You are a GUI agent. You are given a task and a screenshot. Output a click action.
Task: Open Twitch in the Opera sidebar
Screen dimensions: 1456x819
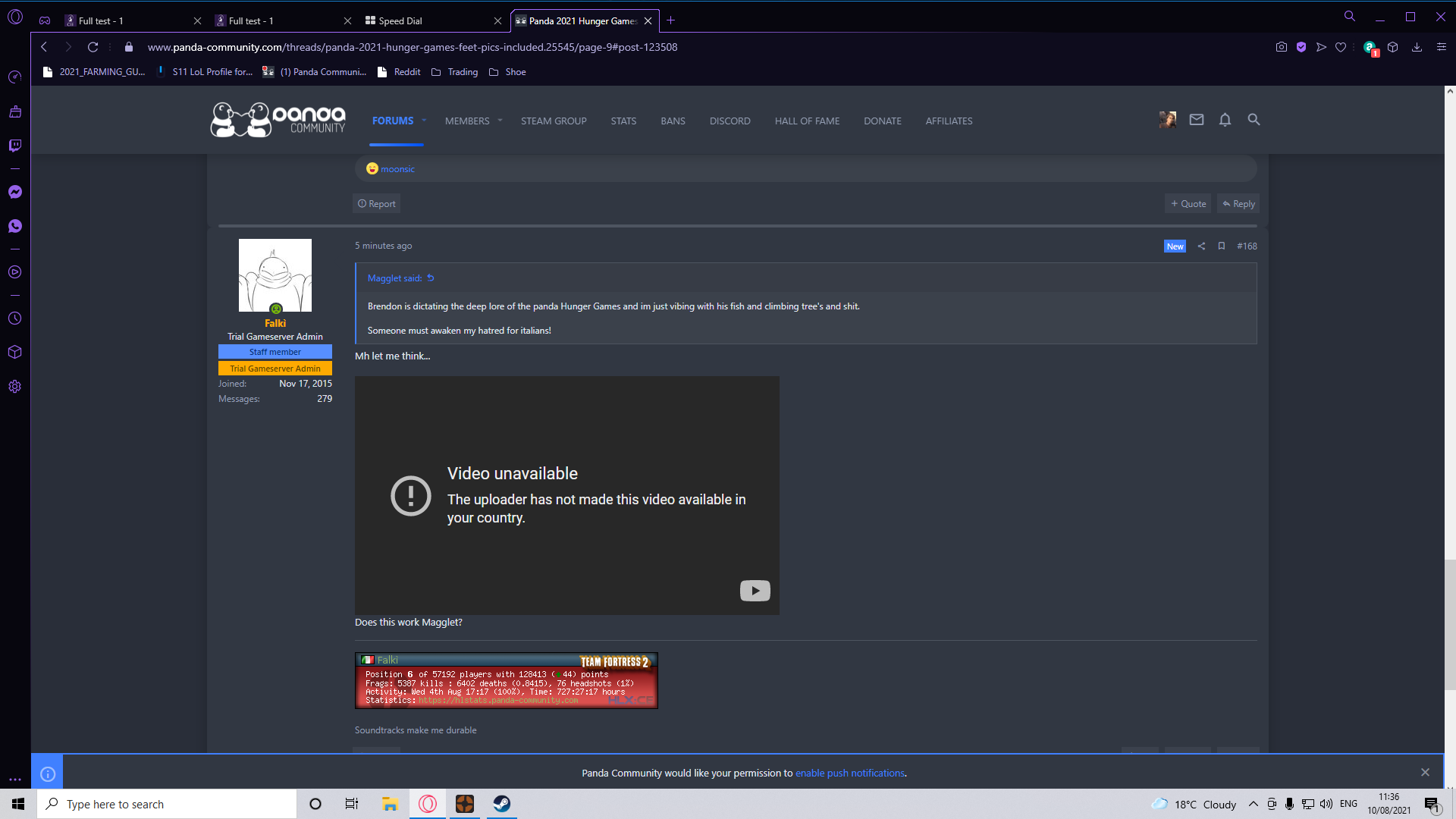click(x=14, y=146)
